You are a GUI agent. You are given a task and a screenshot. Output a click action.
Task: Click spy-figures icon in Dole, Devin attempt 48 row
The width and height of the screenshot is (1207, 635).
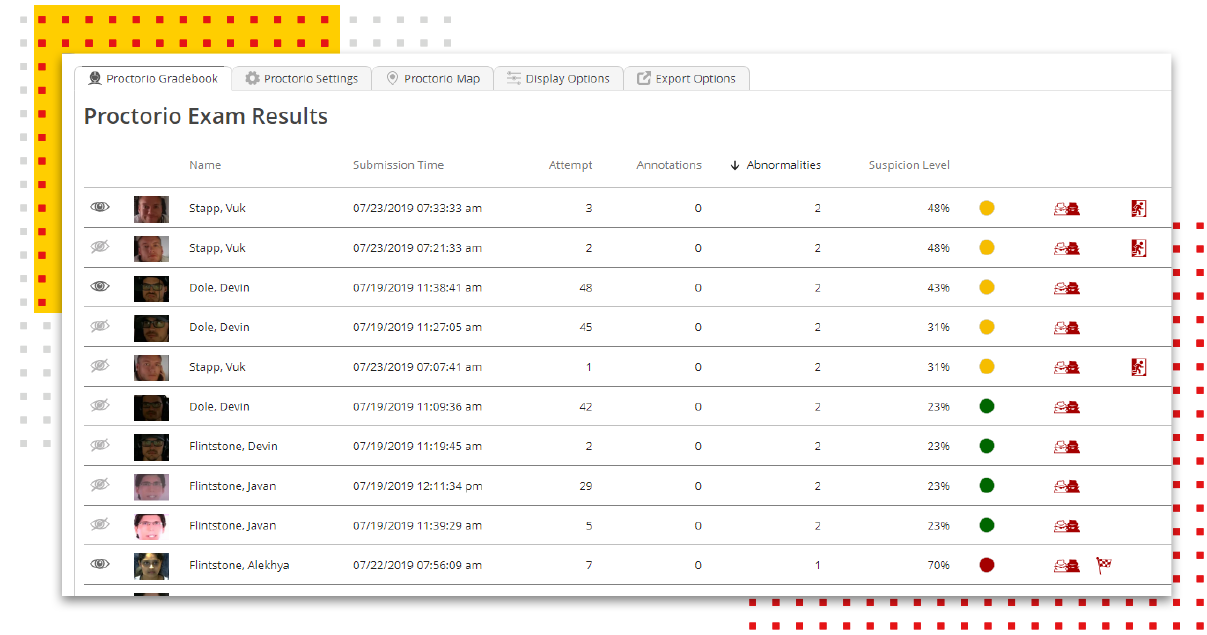click(1066, 288)
